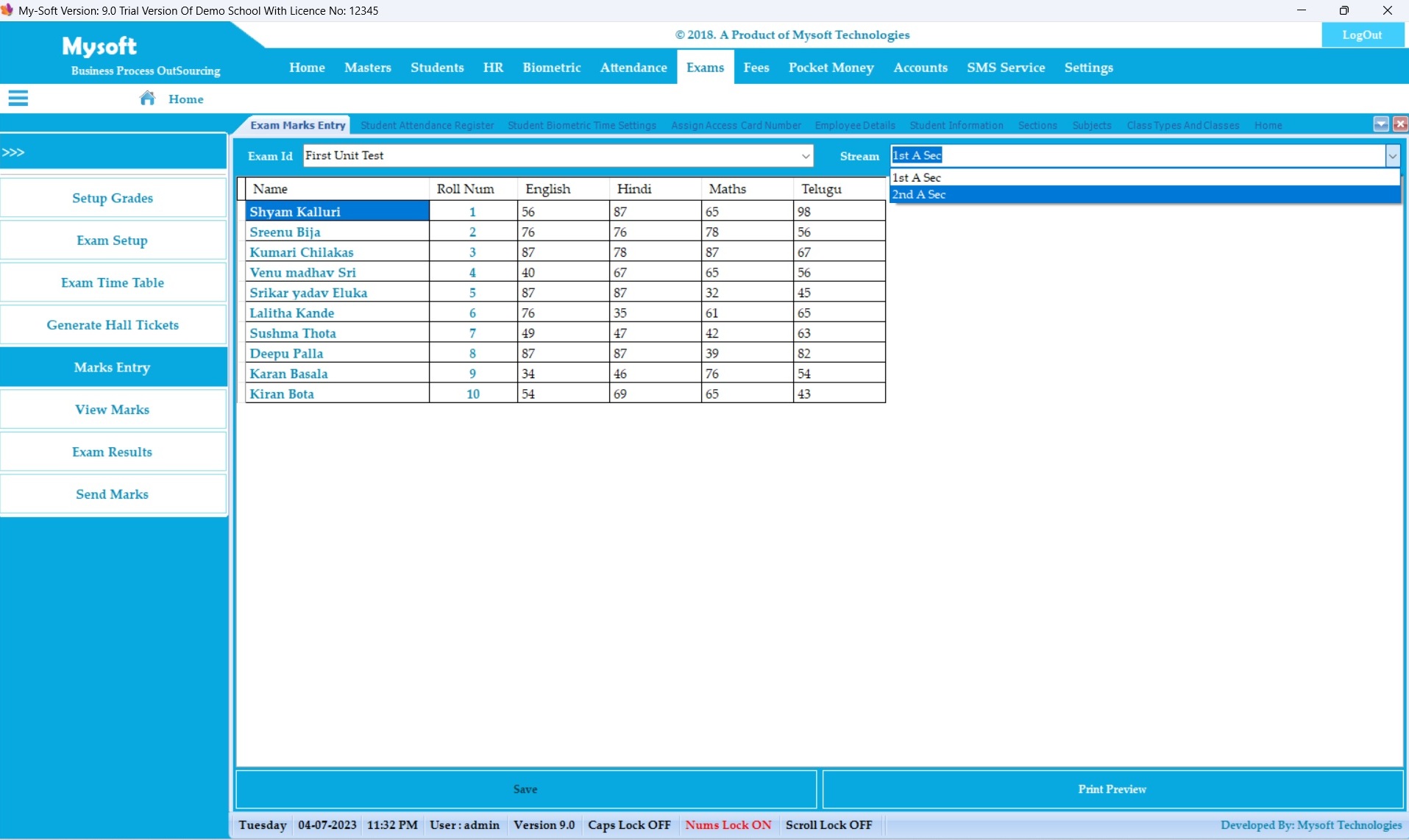Expand the Exam Id dropdown
The height and width of the screenshot is (840, 1409).
[806, 156]
